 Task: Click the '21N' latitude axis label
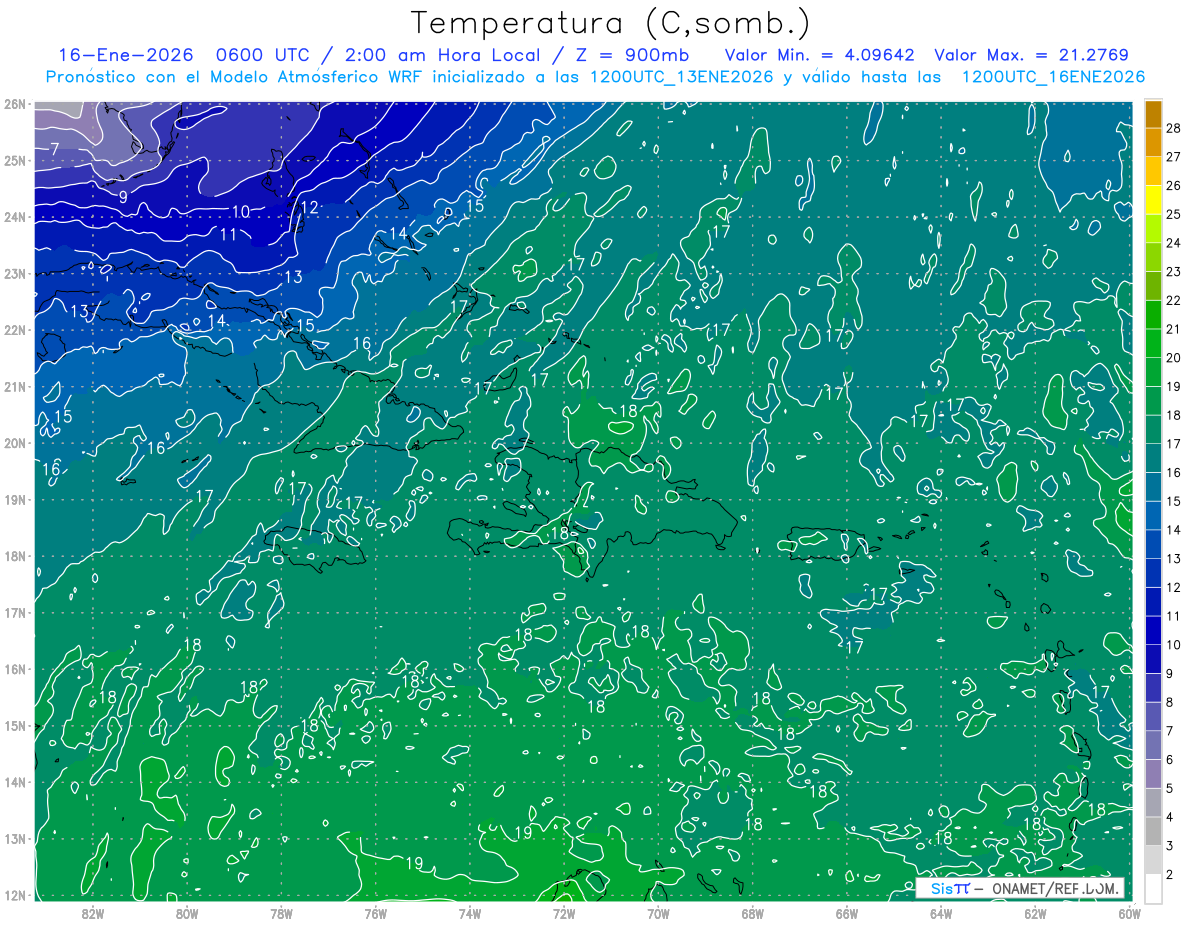15,386
